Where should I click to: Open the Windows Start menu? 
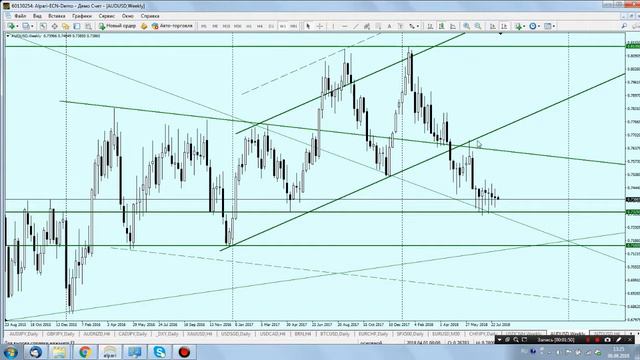pos(10,352)
